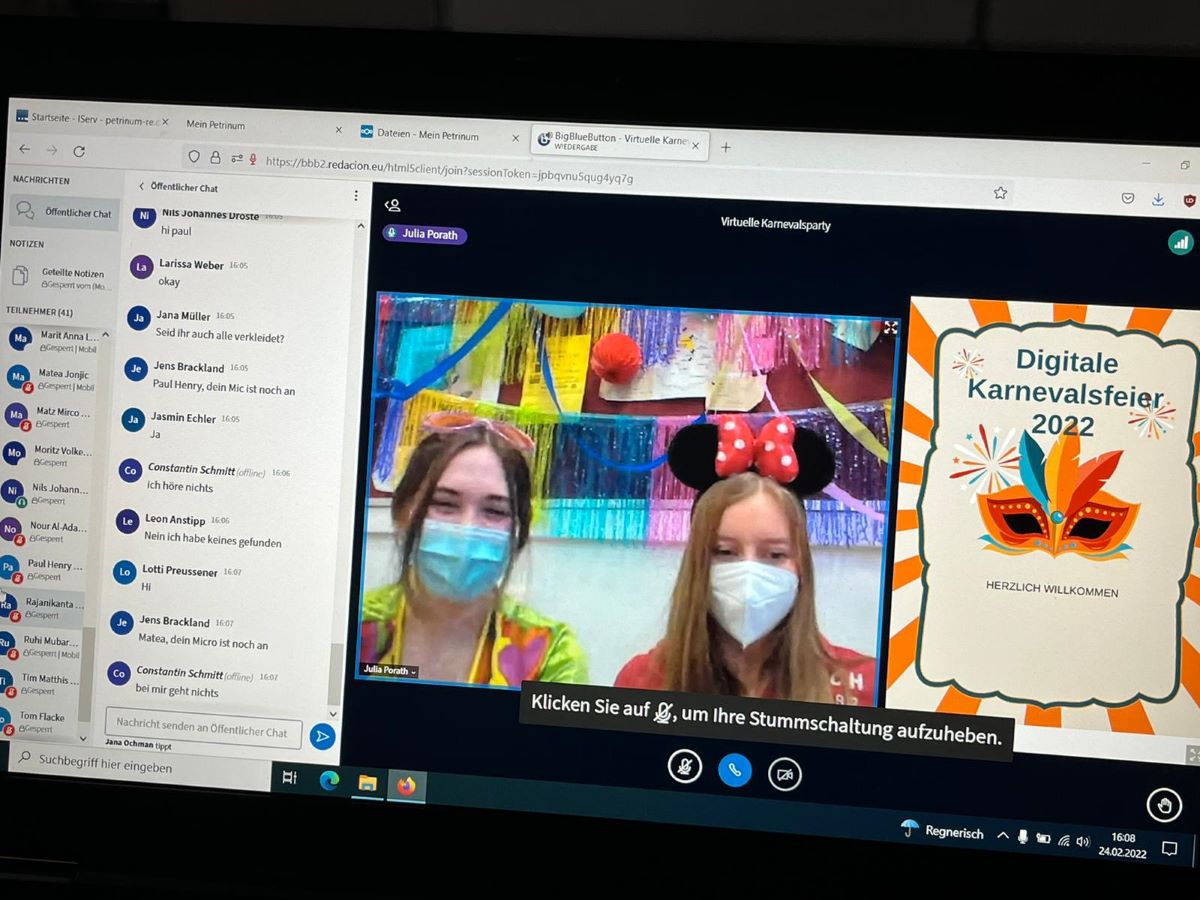Screen dimensions: 1200x900
Task: Unmute microphone using the crossed mic button
Action: coord(685,766)
